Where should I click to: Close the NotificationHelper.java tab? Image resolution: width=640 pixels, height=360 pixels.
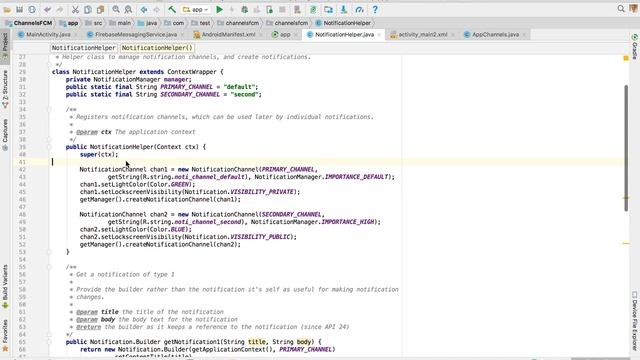[x=379, y=35]
